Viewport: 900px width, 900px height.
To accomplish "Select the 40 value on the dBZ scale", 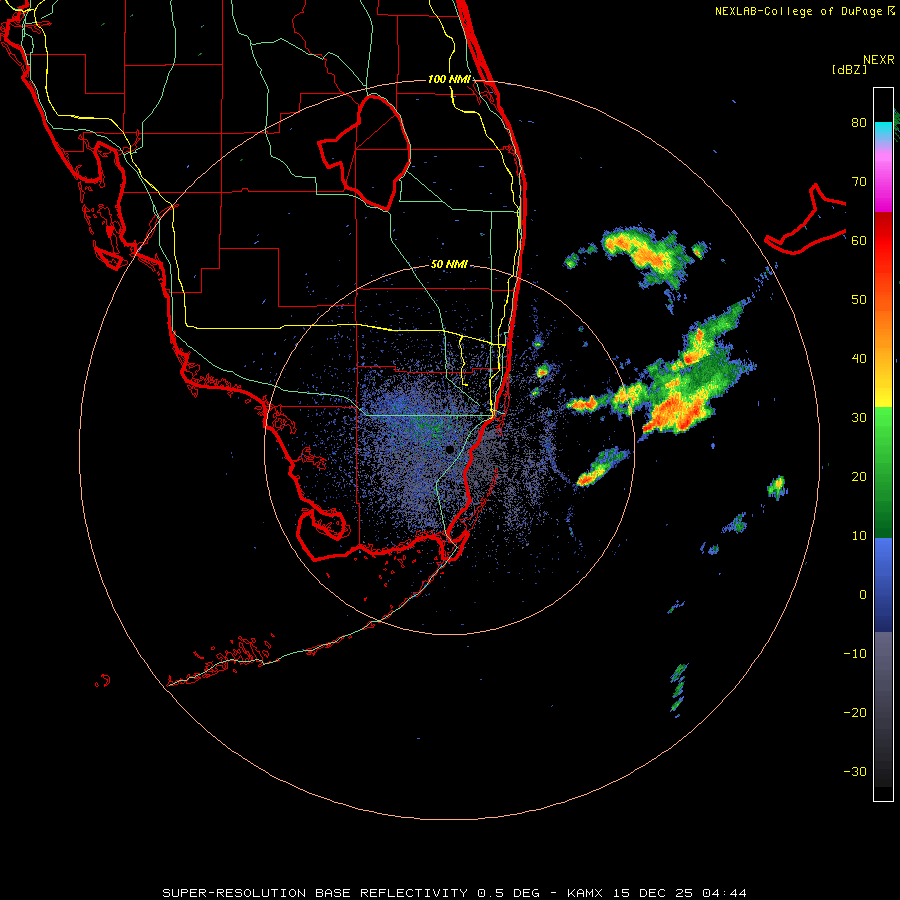I will point(859,359).
